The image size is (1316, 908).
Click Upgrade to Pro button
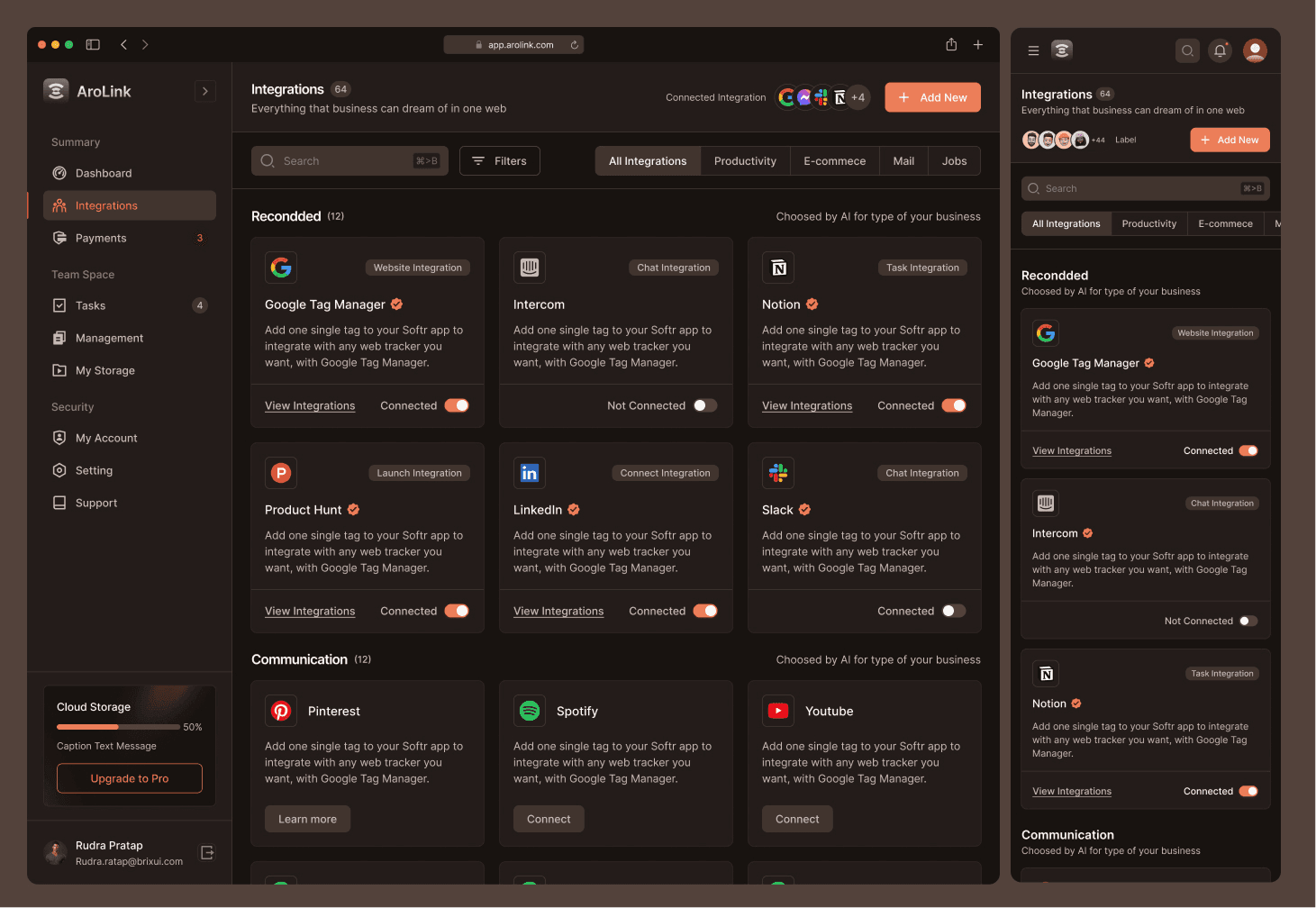[130, 778]
